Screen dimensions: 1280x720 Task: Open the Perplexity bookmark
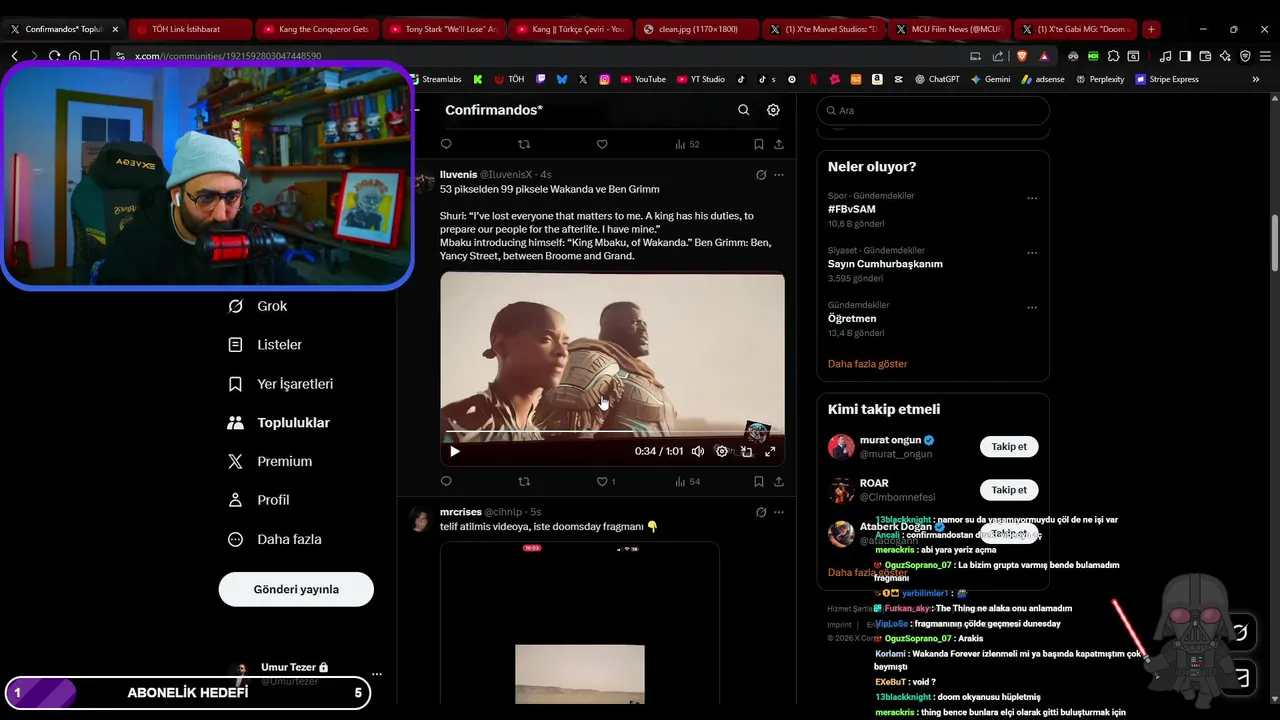1100,79
